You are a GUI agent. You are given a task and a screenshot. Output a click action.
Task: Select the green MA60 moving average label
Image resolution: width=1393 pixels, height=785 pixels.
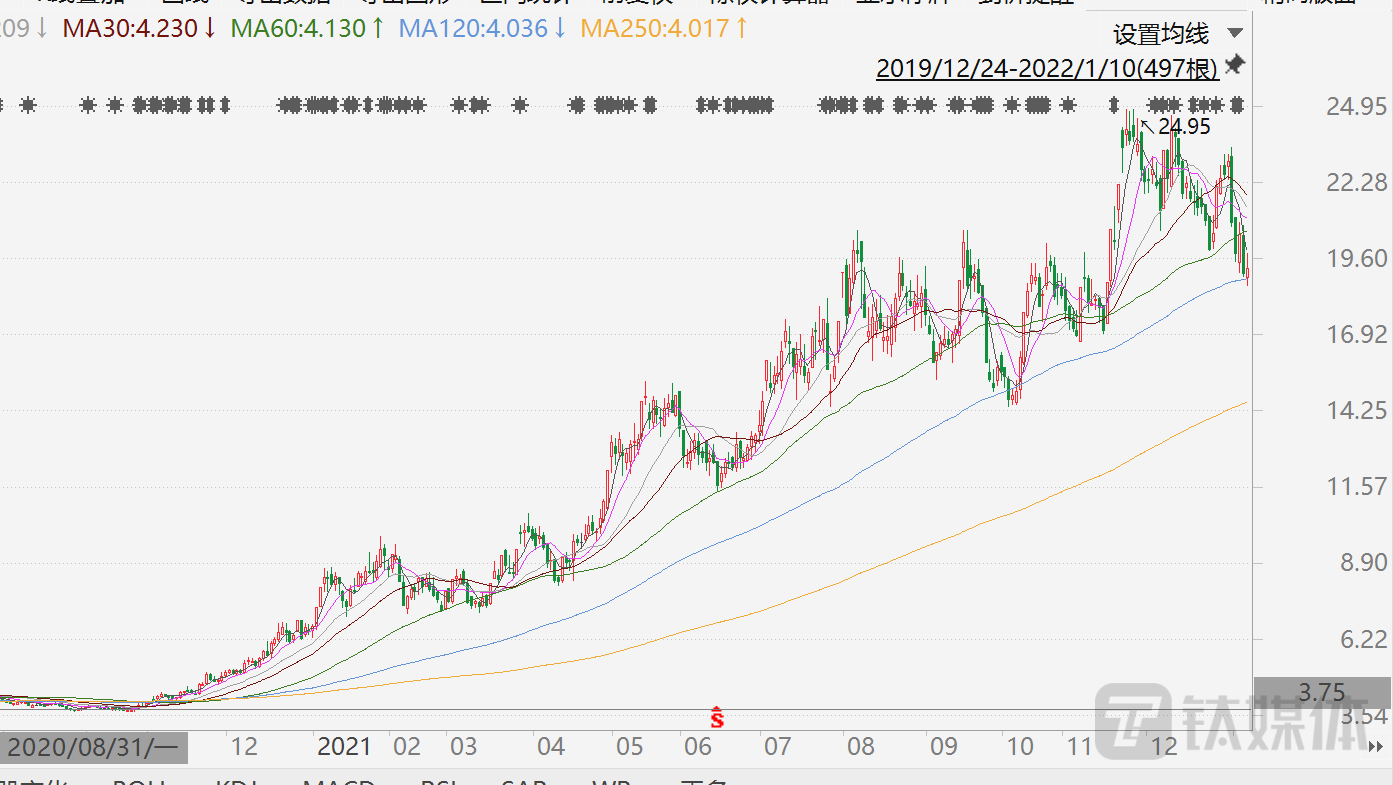307,28
